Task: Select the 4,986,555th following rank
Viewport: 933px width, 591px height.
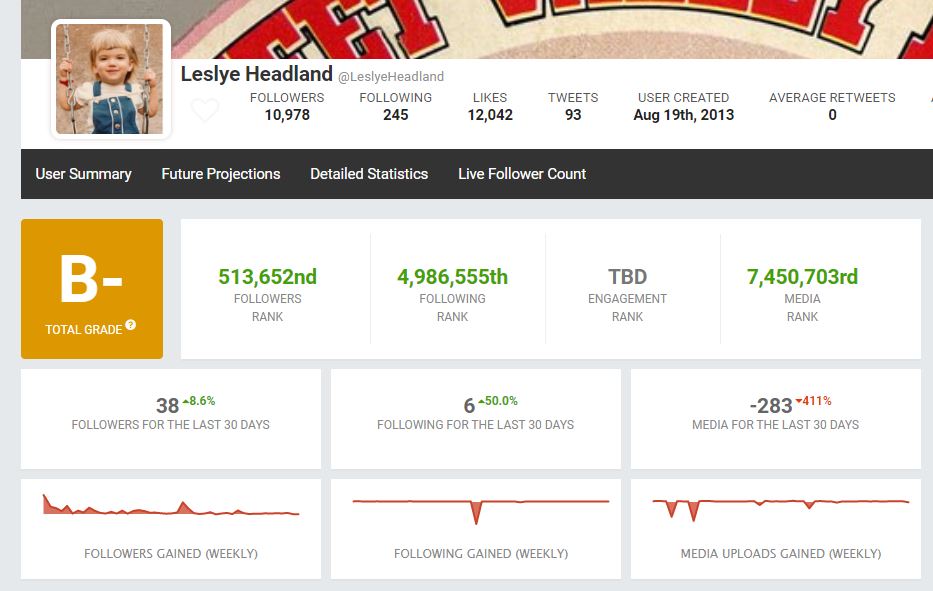Action: click(452, 277)
